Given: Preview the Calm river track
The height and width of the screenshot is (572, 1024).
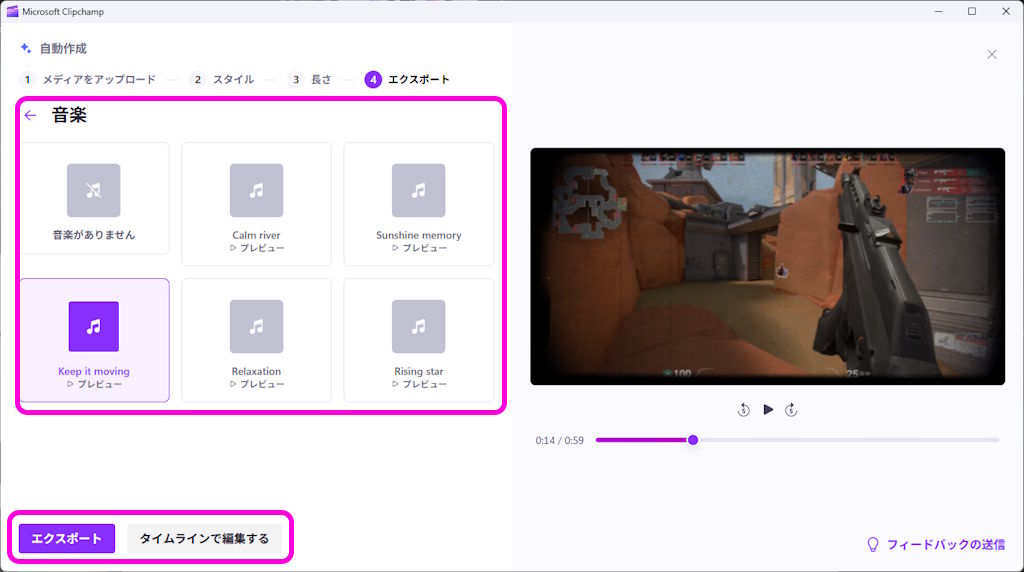Looking at the screenshot, I should pos(257,248).
